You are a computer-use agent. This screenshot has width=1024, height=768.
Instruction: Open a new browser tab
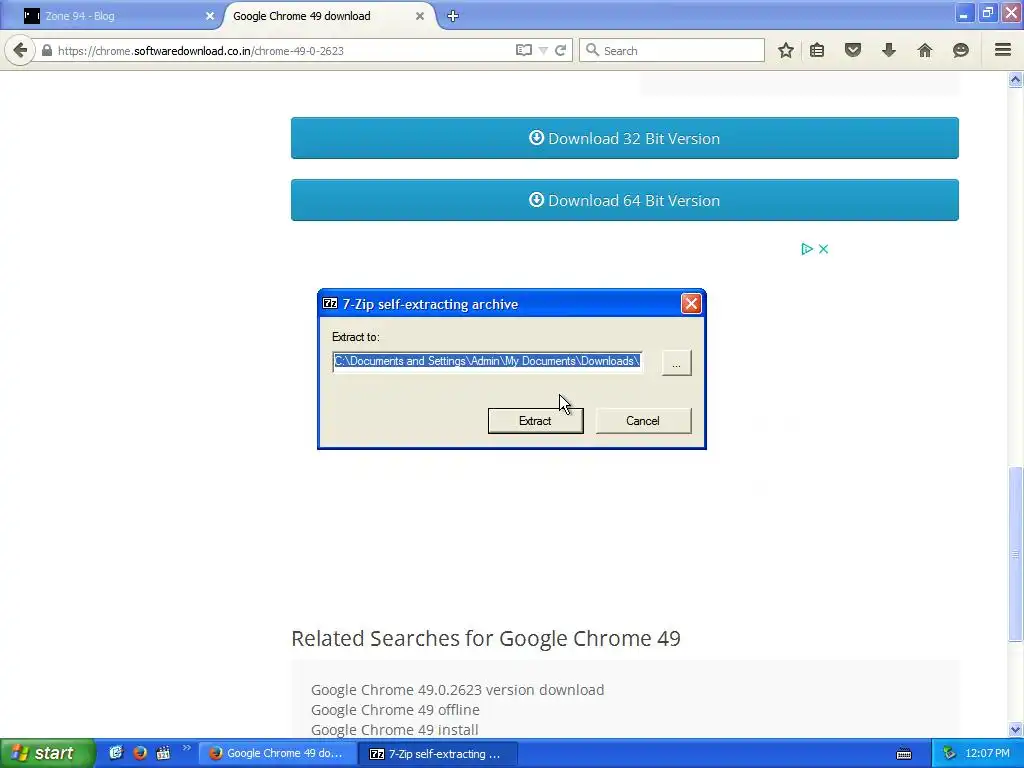[453, 16]
